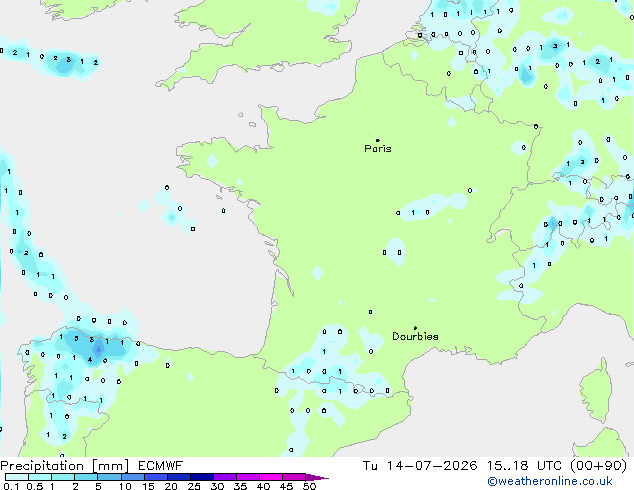This screenshot has height=490, width=634.
Task: Click the 40 legend scale value
Action: tap(263, 486)
